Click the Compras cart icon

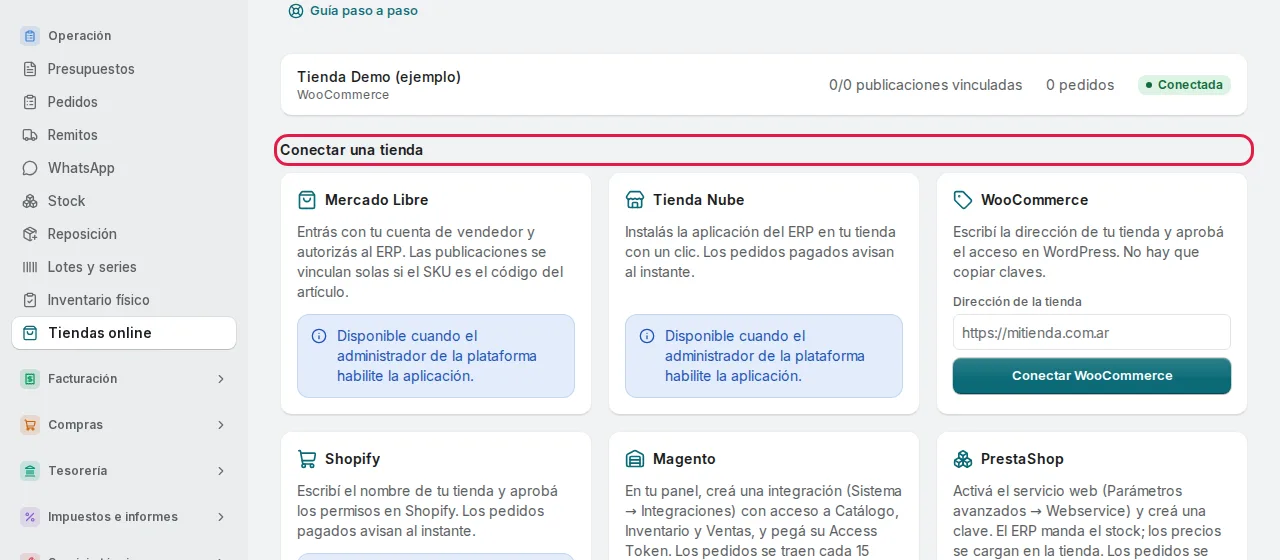[30, 425]
